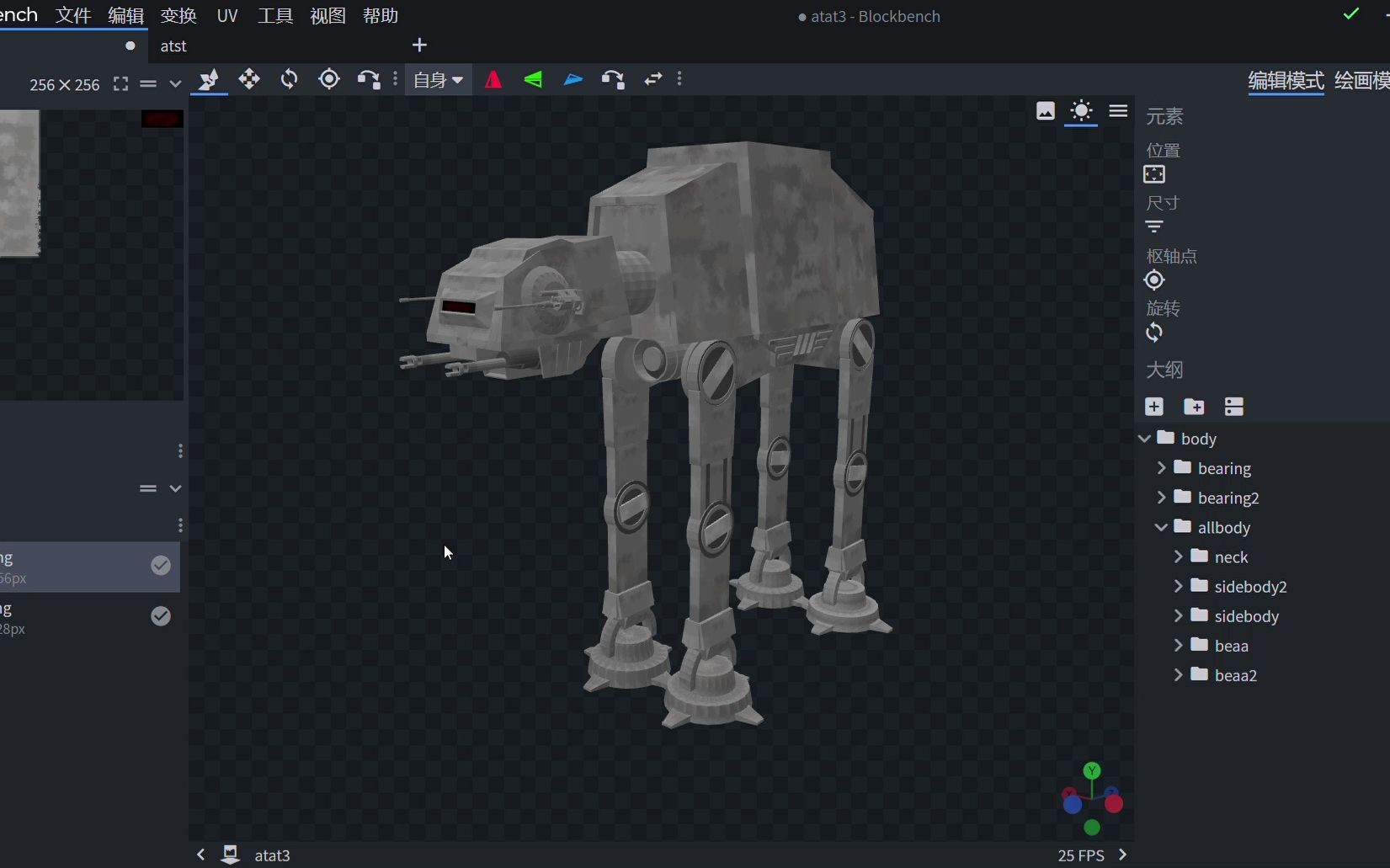Expand the bearing2 group
Screen dimensions: 1390x868
[x=1162, y=498]
